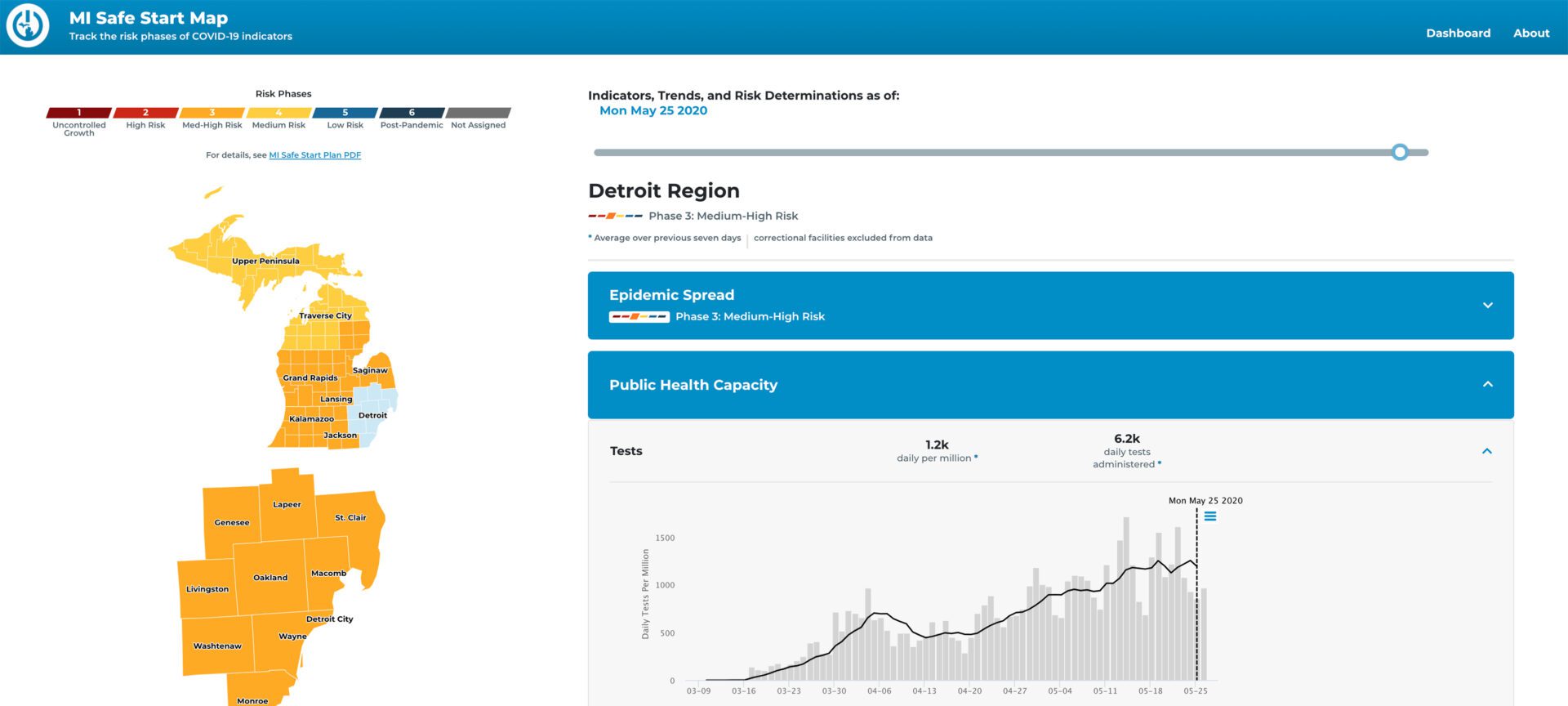Click the date slider handle

tap(1400, 152)
